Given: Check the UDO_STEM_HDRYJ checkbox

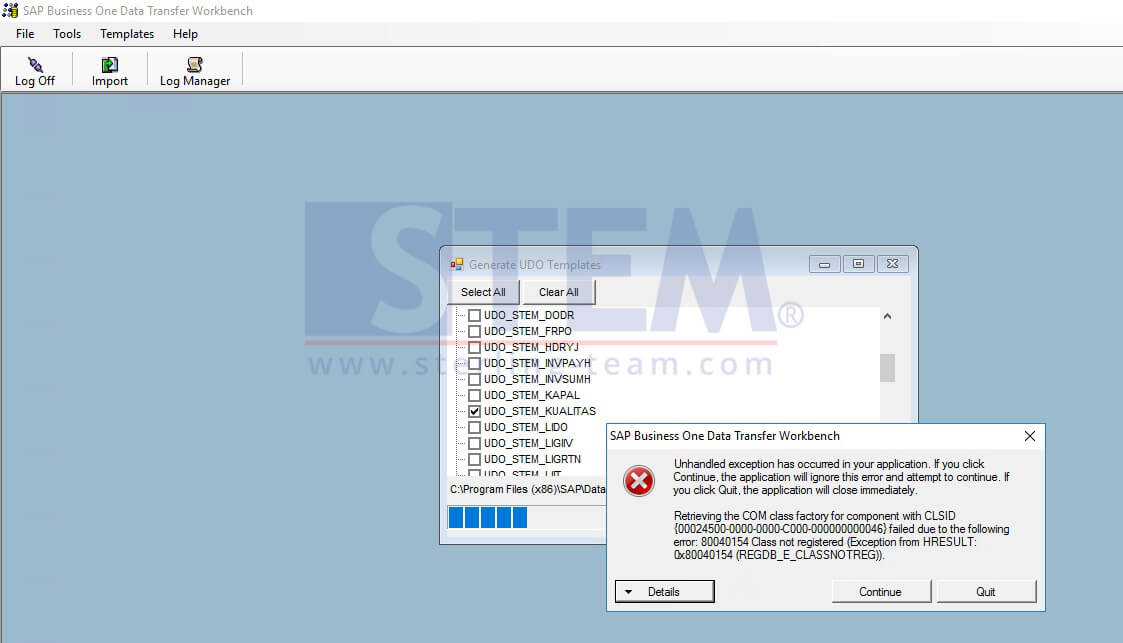Looking at the screenshot, I should click(474, 347).
